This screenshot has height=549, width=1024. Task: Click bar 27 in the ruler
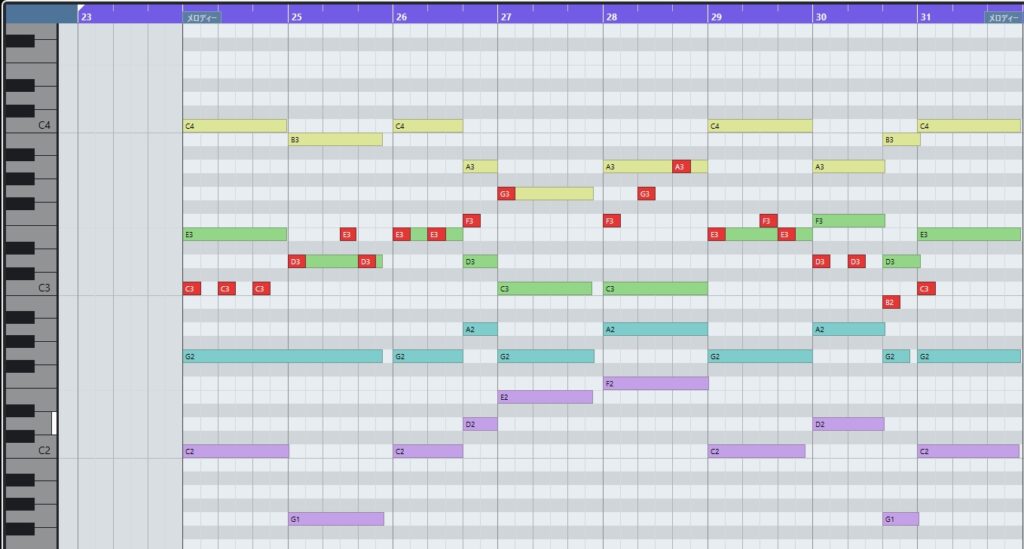pos(506,17)
